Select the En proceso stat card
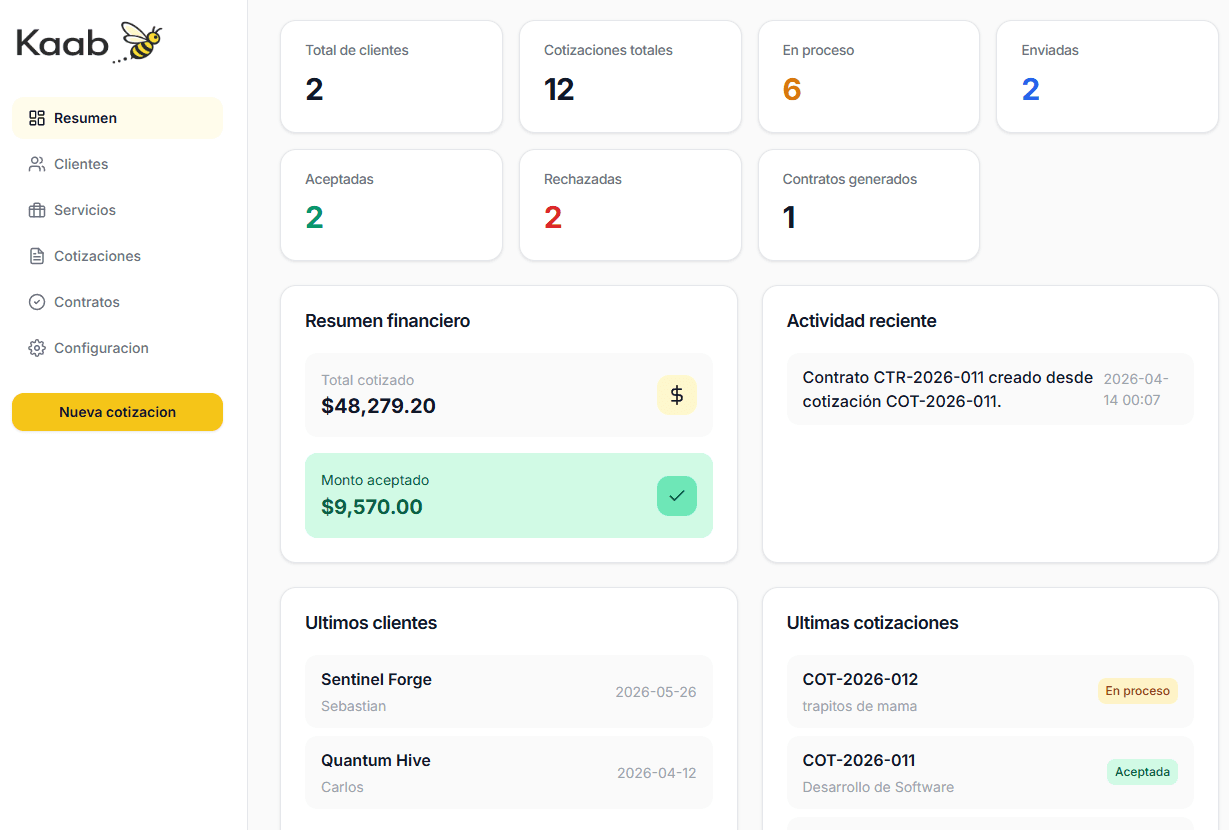 [x=869, y=76]
